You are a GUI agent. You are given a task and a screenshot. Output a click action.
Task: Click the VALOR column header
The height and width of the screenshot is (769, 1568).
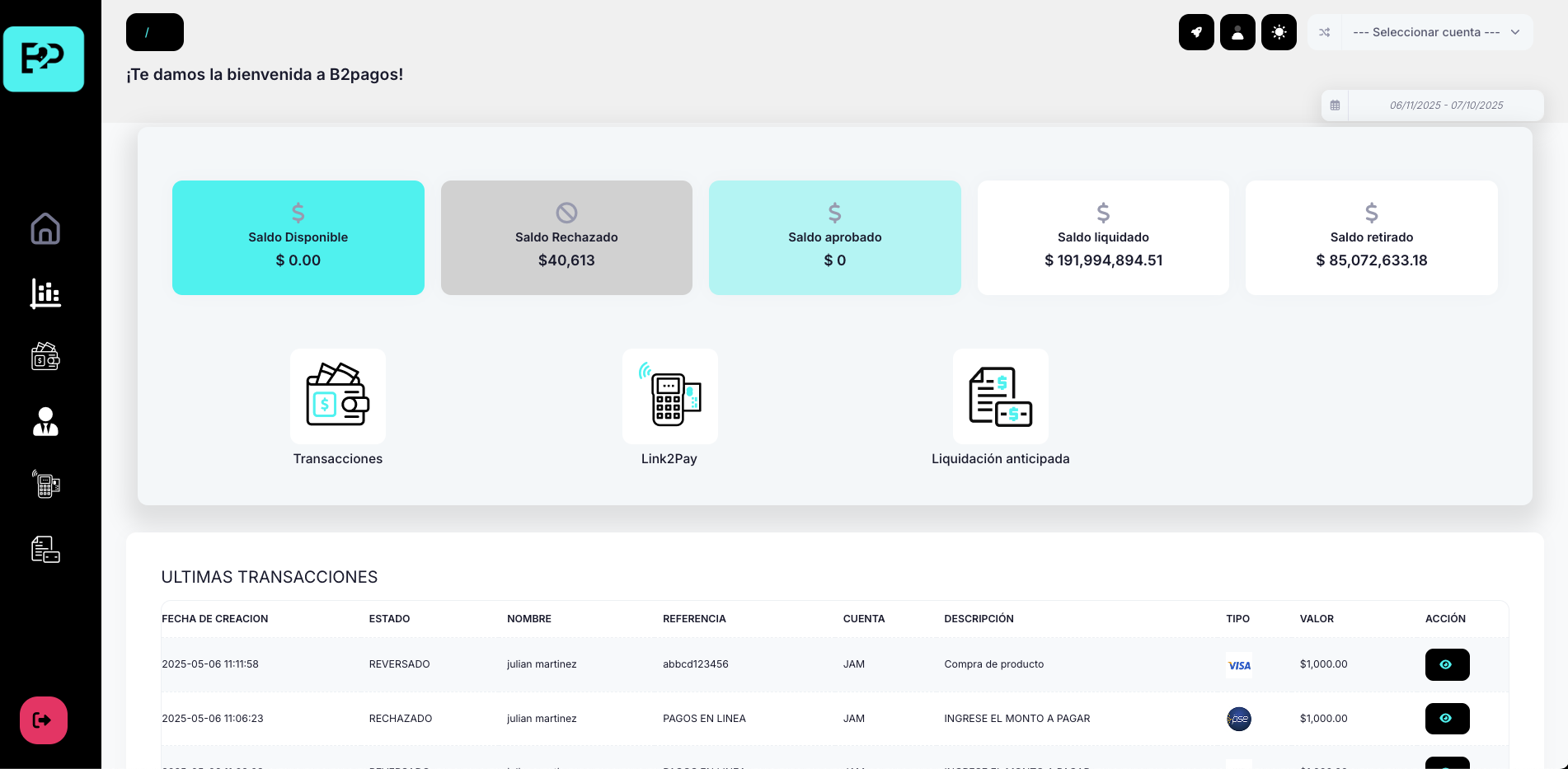point(1317,619)
